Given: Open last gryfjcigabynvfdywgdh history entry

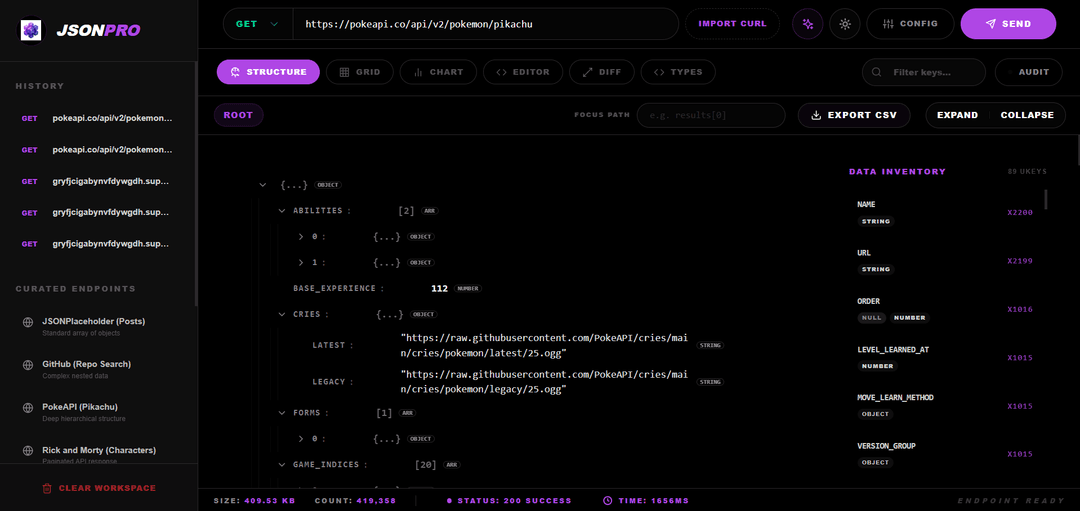Looking at the screenshot, I should (x=98, y=244).
